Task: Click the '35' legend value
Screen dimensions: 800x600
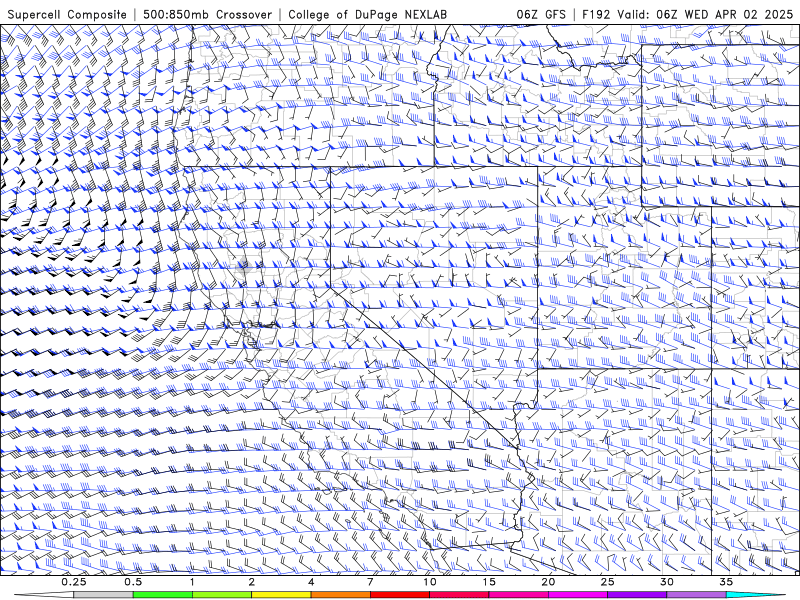Action: 726,582
